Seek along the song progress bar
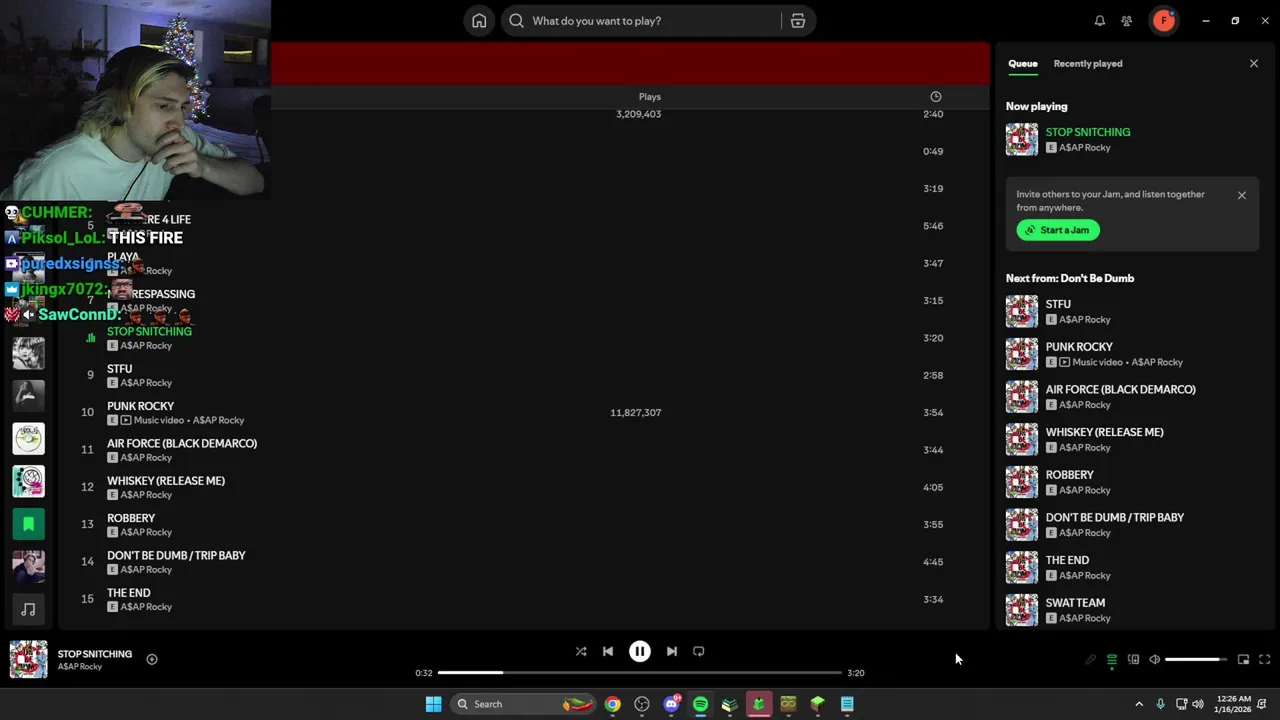 click(x=640, y=673)
